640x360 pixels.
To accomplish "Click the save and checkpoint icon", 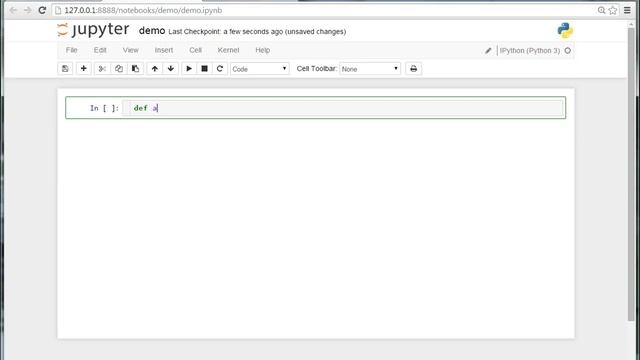I will [65, 69].
